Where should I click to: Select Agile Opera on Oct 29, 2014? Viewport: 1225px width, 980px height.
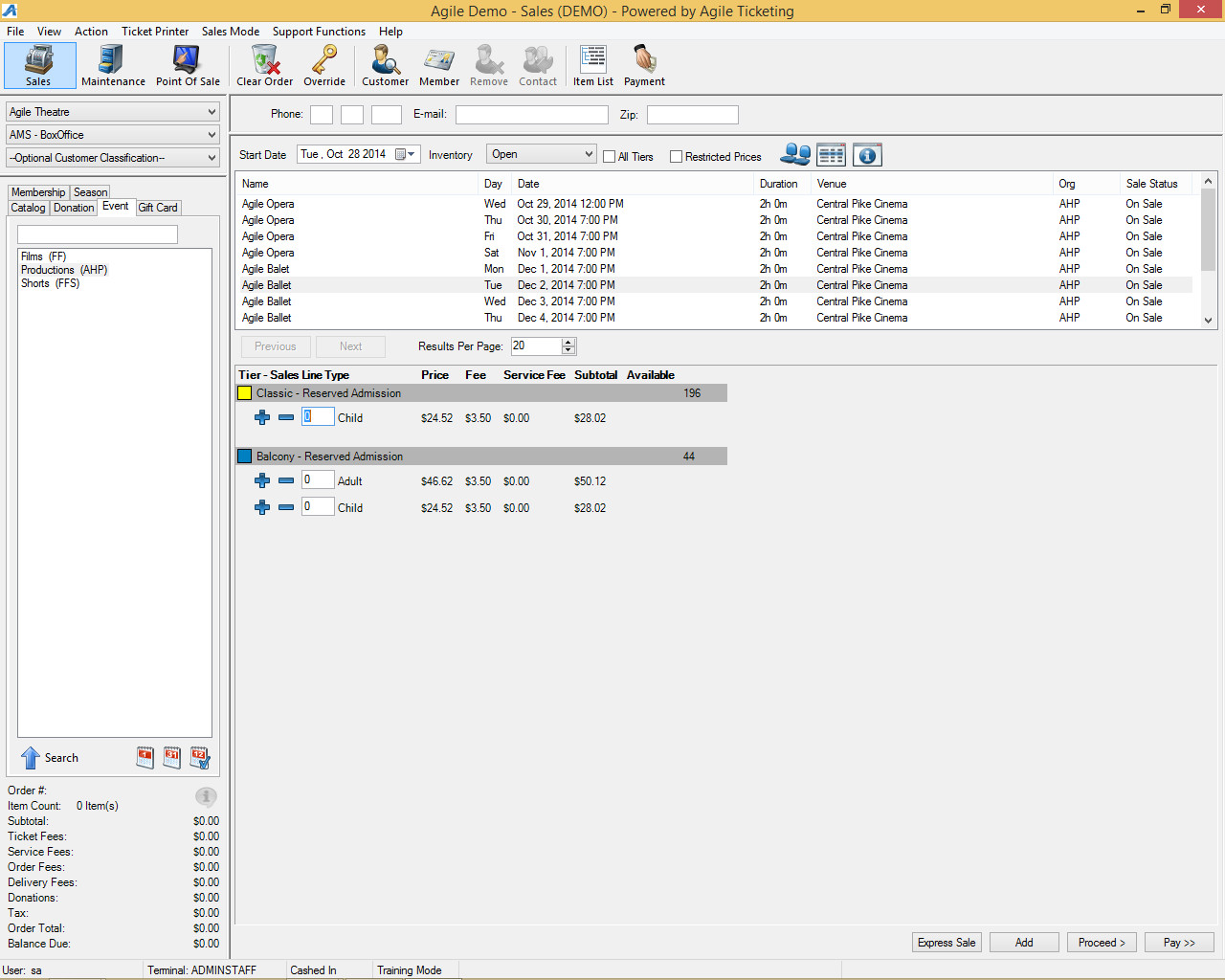(715, 204)
